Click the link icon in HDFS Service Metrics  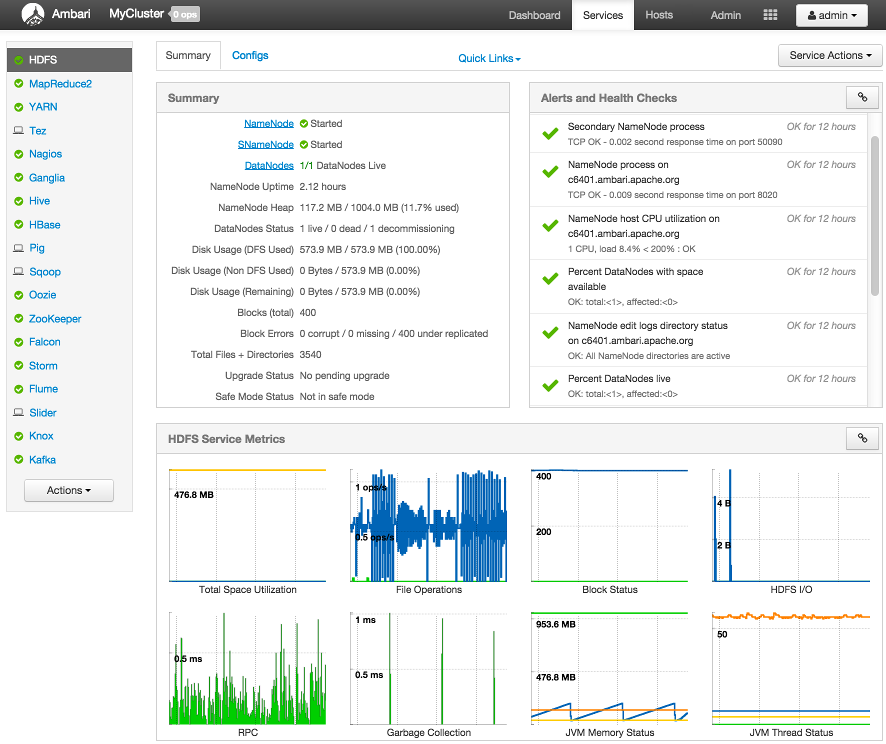[x=862, y=438]
